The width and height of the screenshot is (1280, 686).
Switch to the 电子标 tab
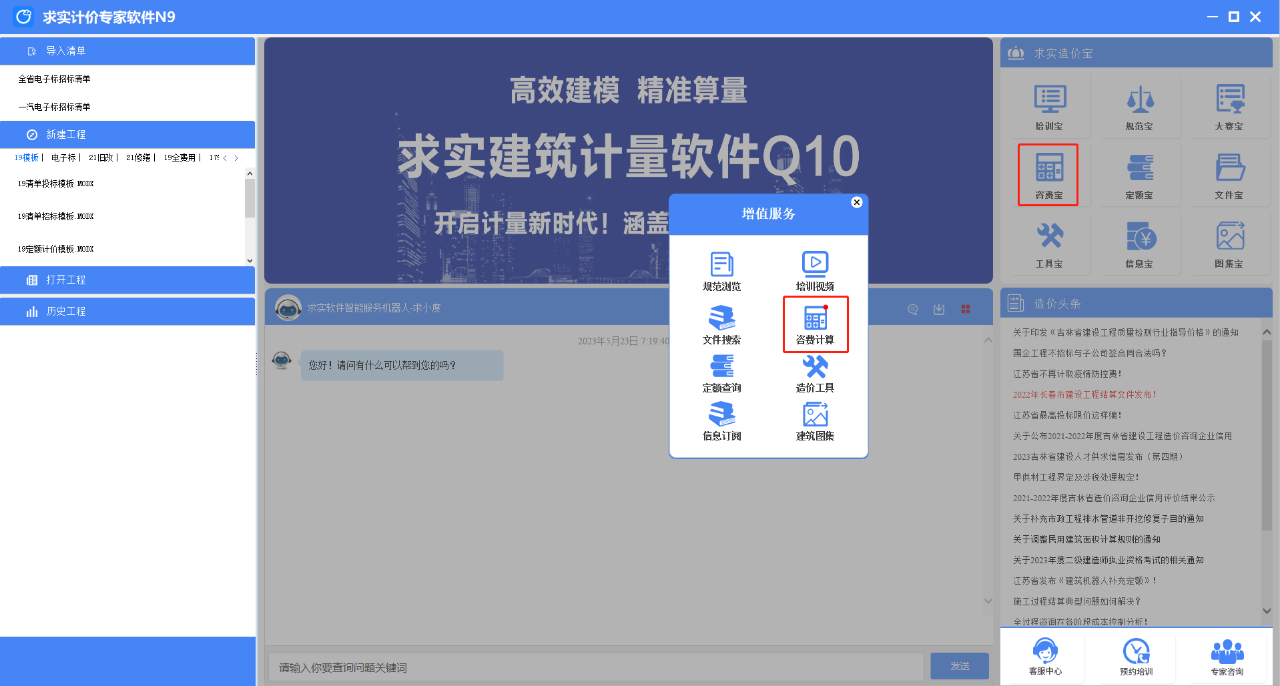[63, 158]
